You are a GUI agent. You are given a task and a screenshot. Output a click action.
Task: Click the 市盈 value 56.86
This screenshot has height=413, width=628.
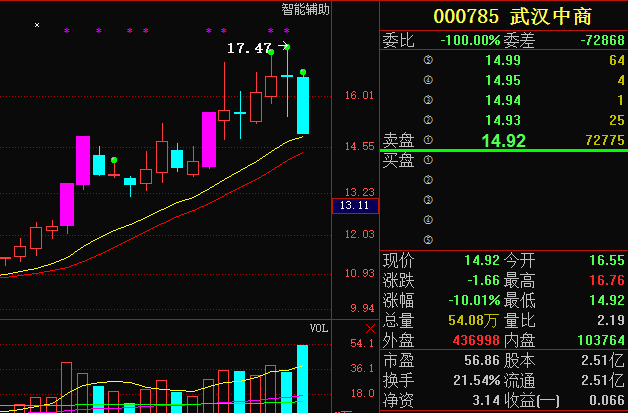[482, 360]
